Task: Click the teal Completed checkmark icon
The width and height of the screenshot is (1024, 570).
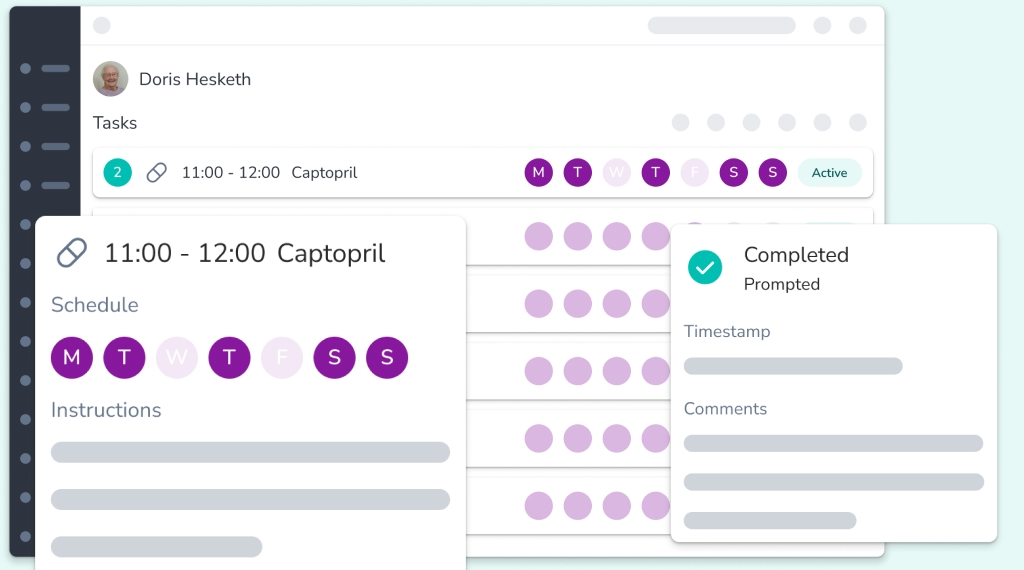Action: pos(705,266)
